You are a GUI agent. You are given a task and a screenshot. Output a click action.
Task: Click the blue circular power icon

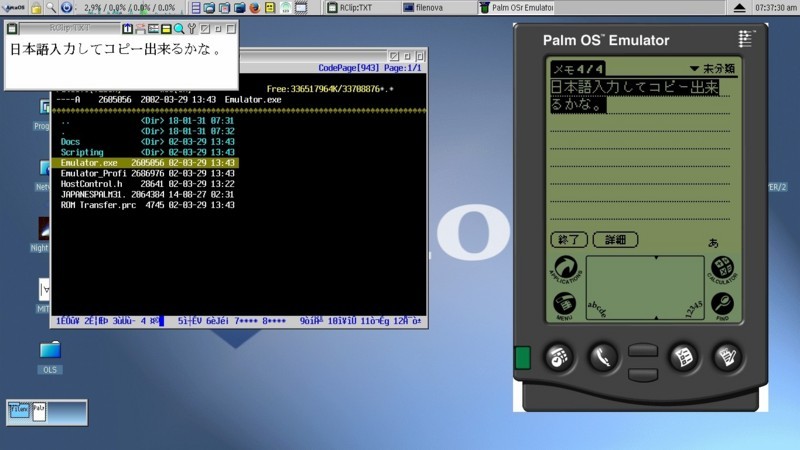tap(66, 8)
